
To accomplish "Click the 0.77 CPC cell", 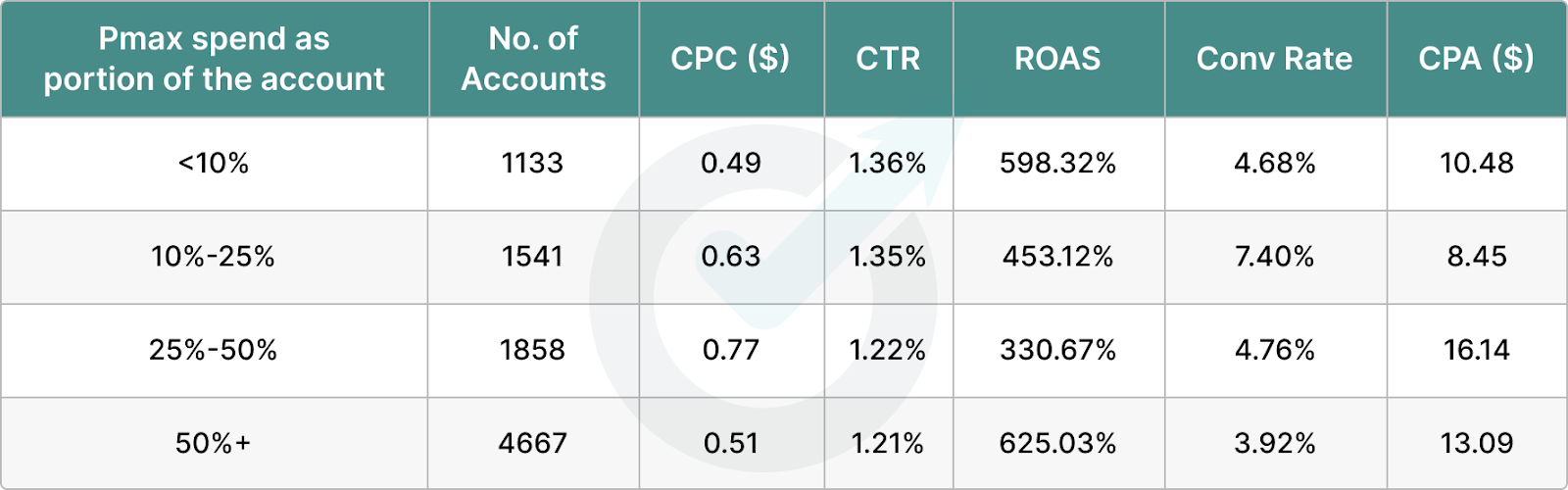I will [x=731, y=350].
